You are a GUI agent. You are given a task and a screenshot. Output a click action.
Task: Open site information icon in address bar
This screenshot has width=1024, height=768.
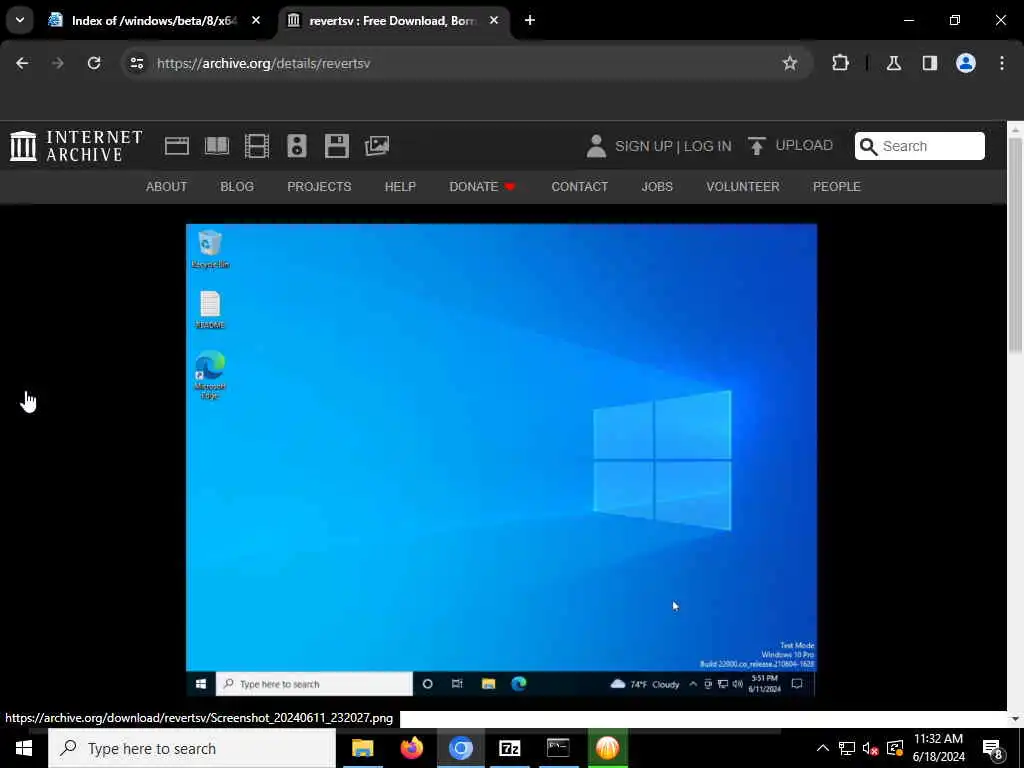point(136,63)
